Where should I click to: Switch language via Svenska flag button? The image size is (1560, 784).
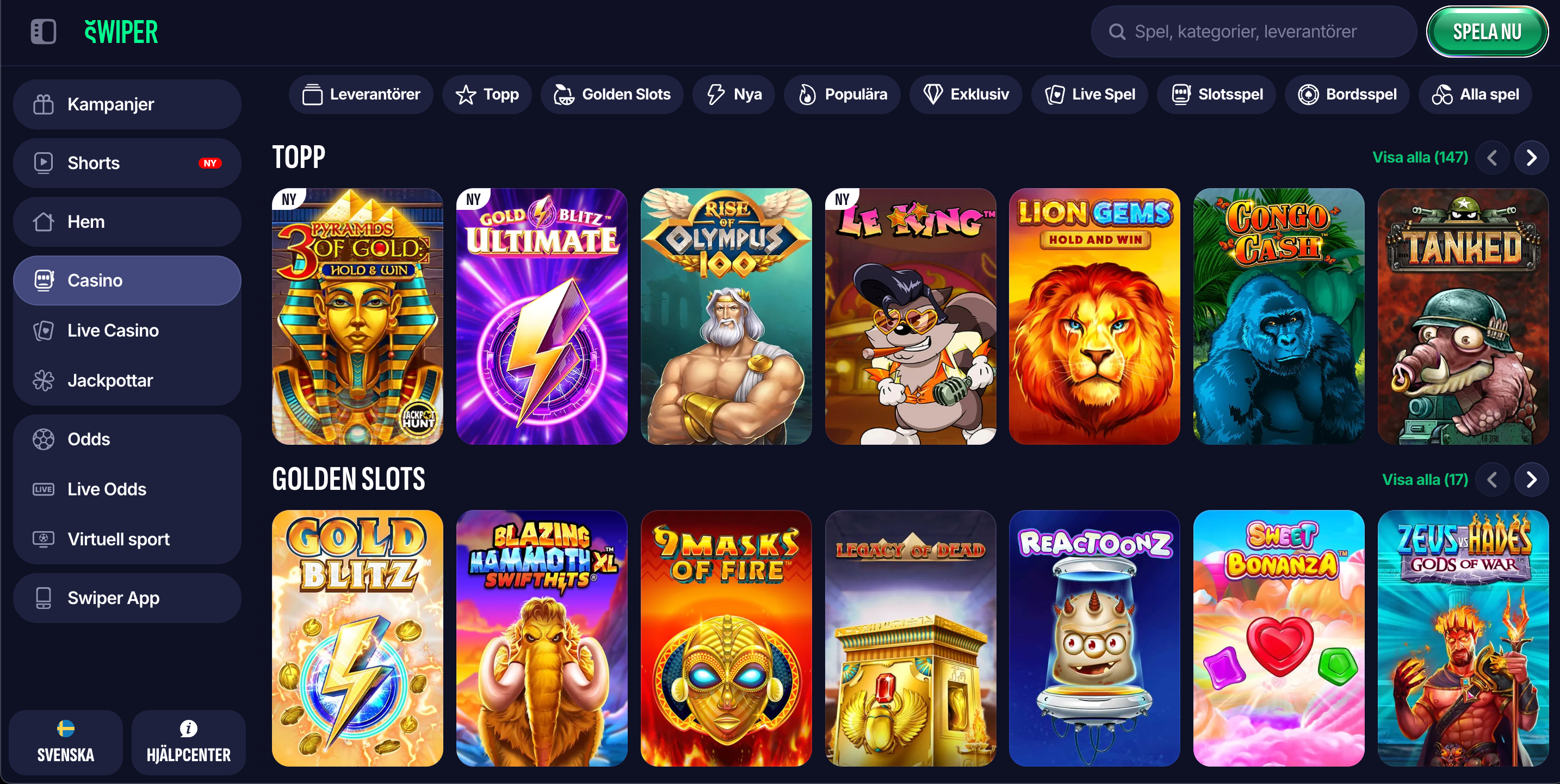pyautogui.click(x=65, y=742)
